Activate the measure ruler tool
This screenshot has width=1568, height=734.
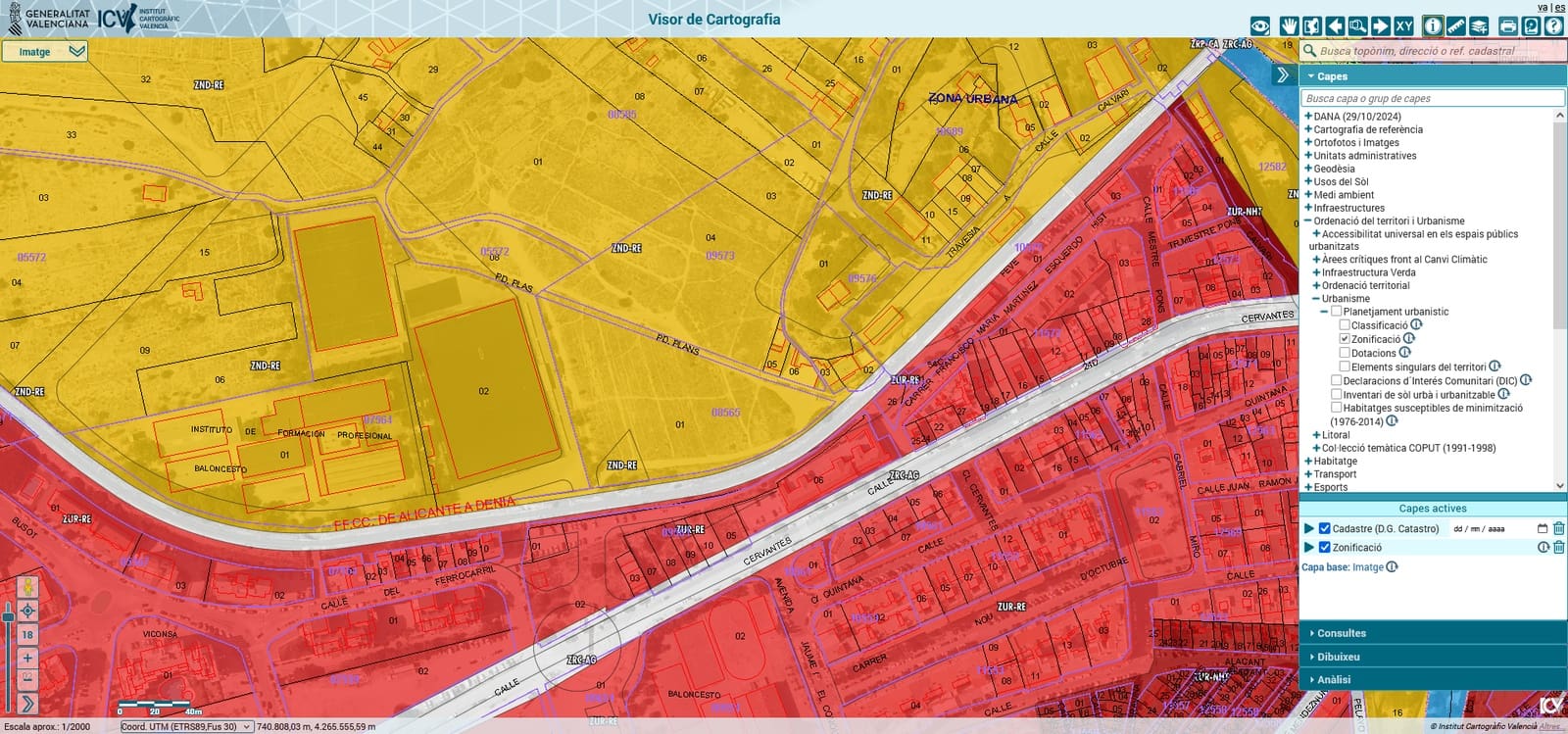click(1455, 26)
